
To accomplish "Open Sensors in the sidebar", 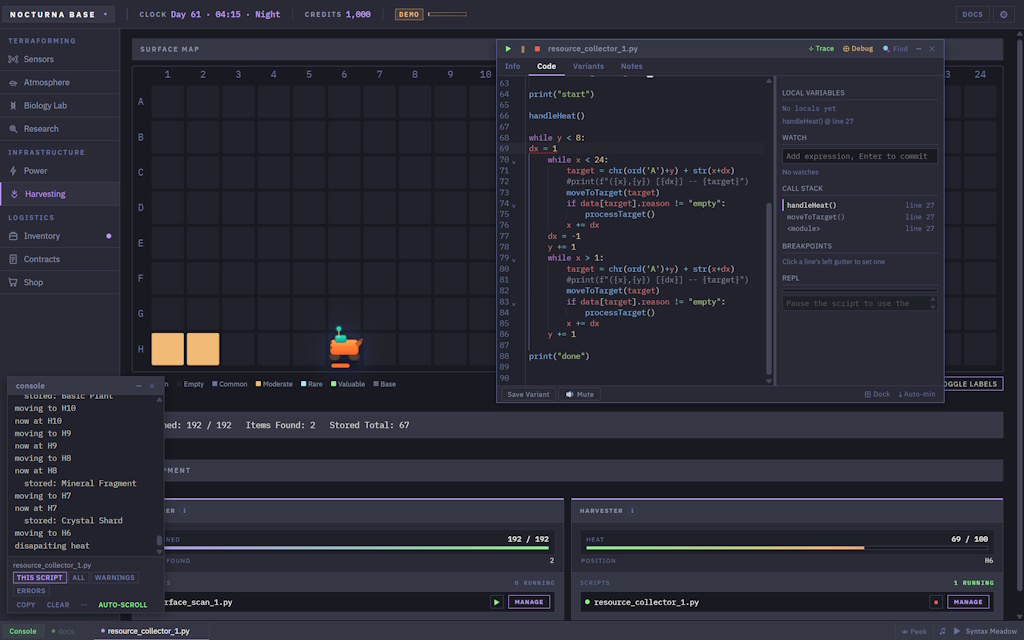I will coord(59,59).
